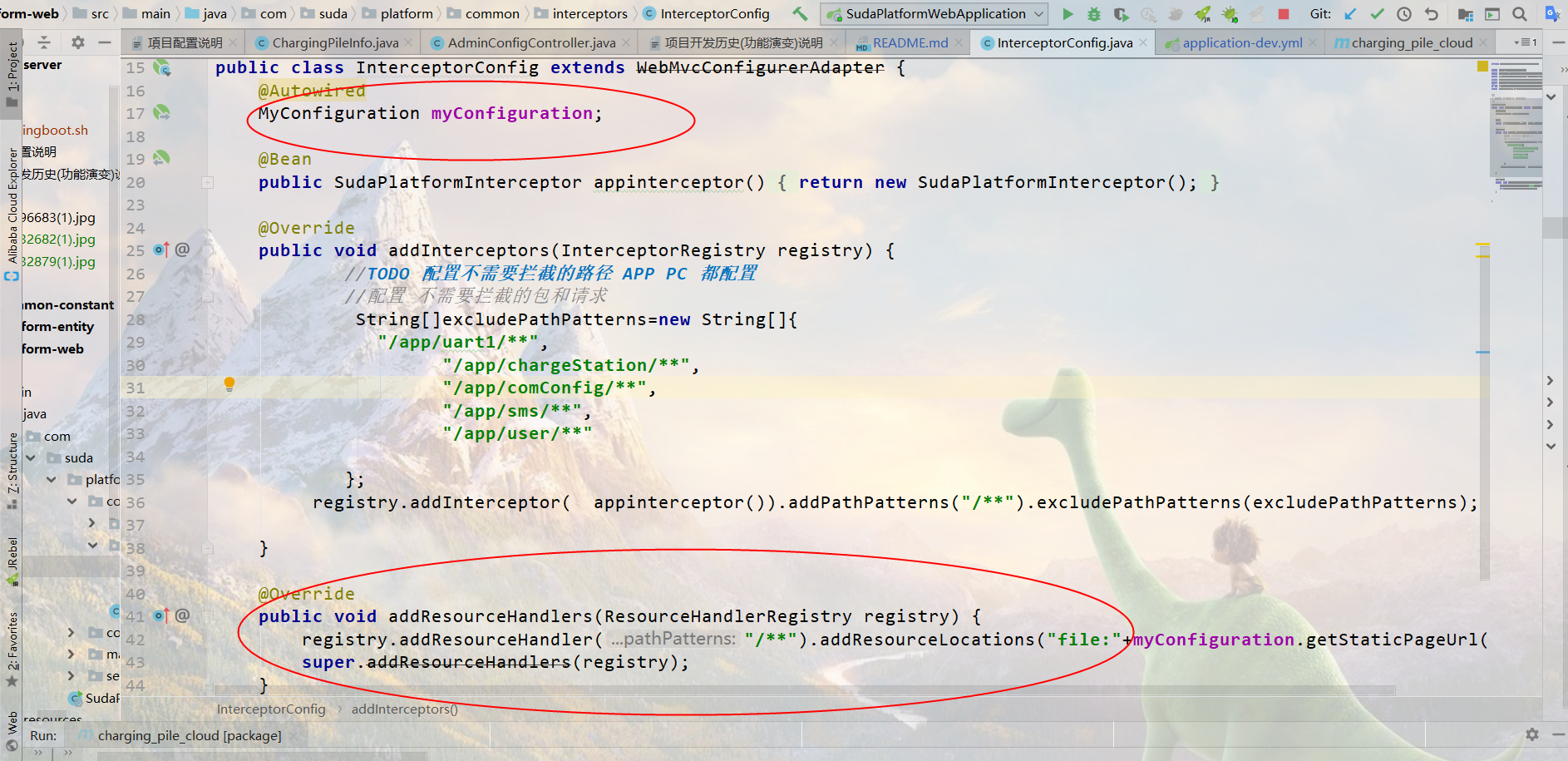This screenshot has width=1568, height=761.
Task: Collapse all in Project panel
Action: click(44, 42)
